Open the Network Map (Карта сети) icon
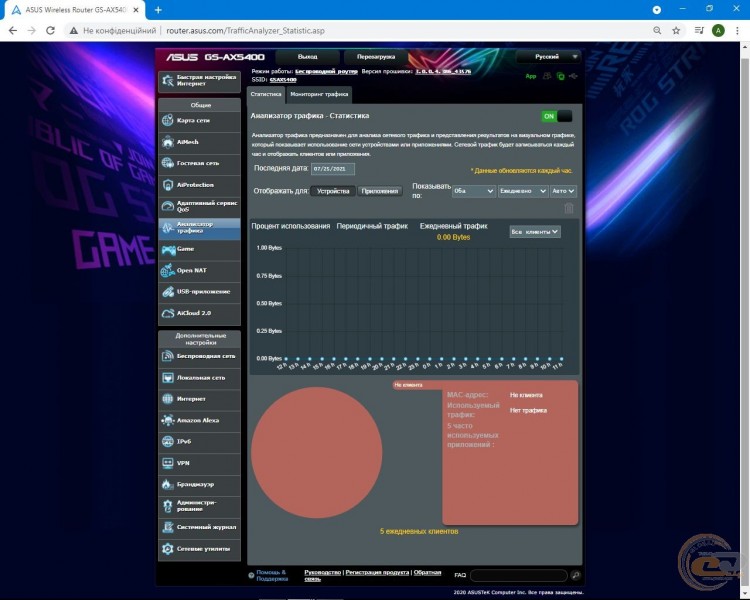This screenshot has height=600, width=750. click(167, 120)
